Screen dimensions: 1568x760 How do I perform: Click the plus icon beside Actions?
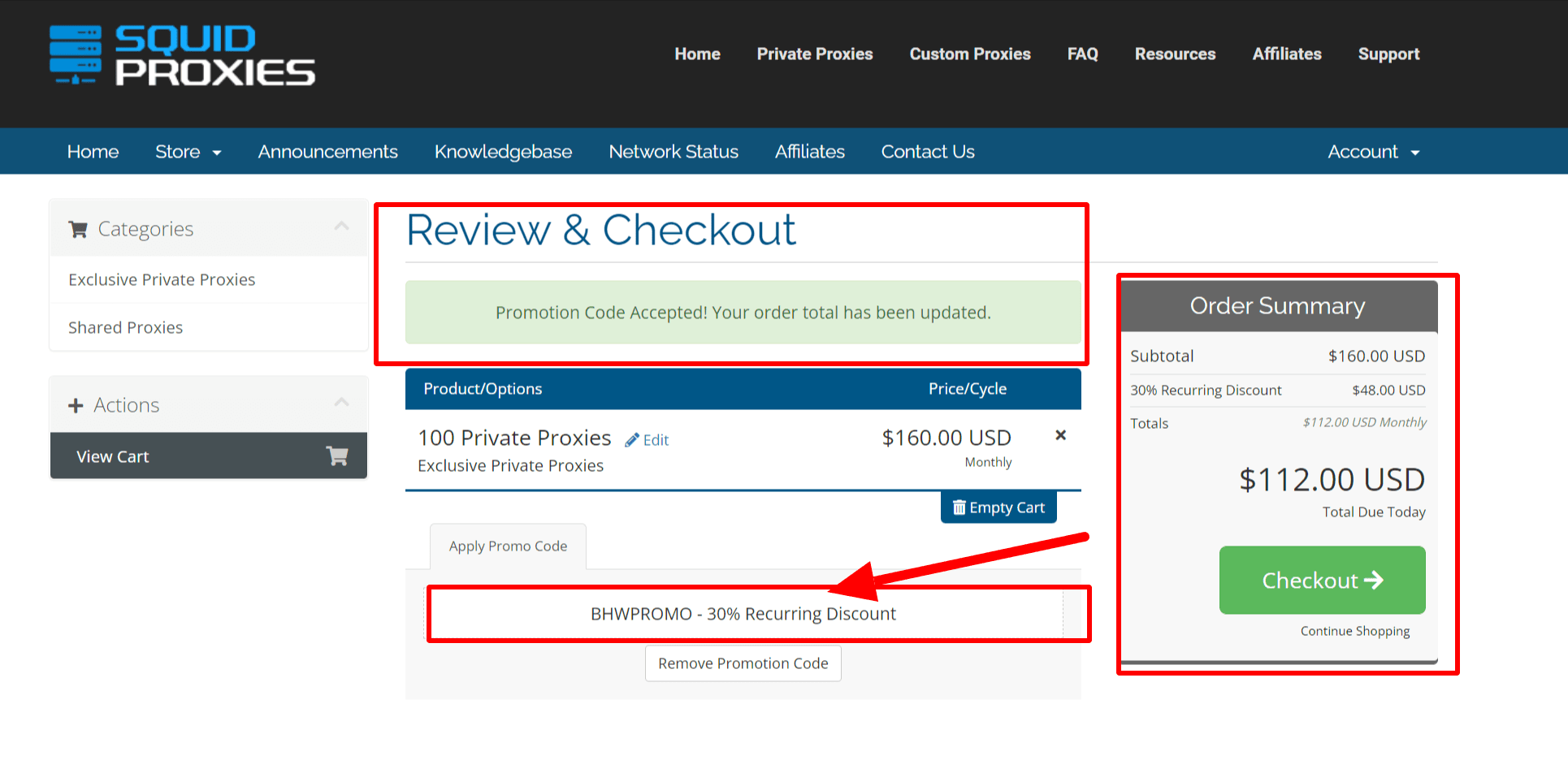[x=76, y=404]
